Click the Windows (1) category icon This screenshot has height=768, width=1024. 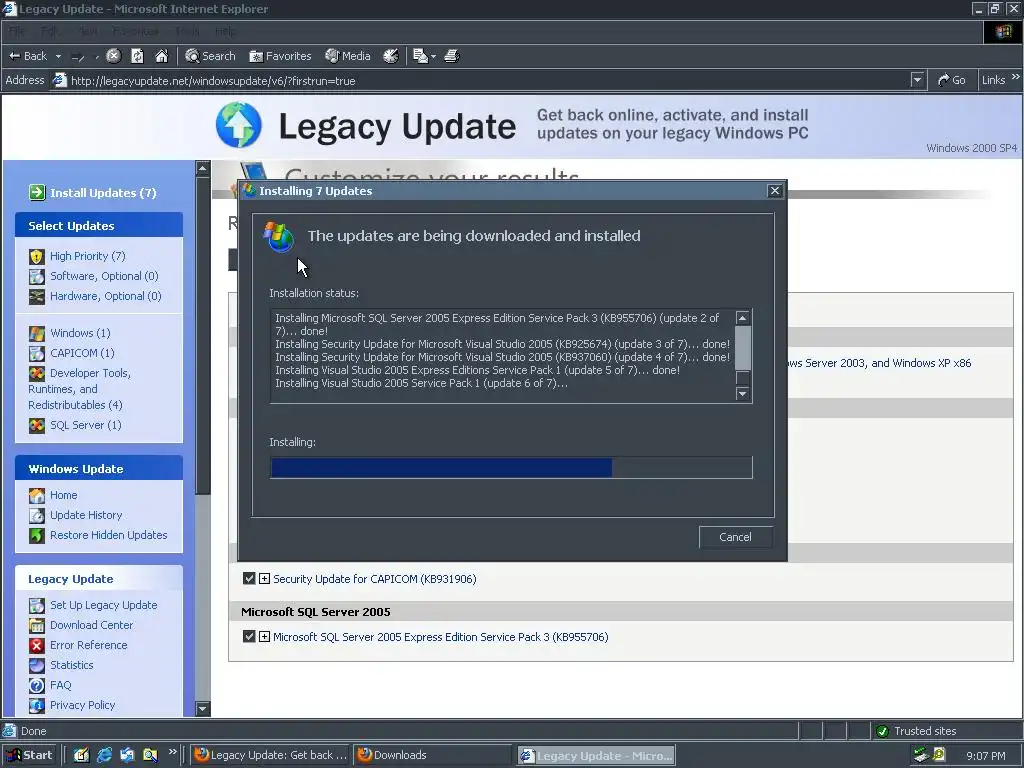coord(37,334)
